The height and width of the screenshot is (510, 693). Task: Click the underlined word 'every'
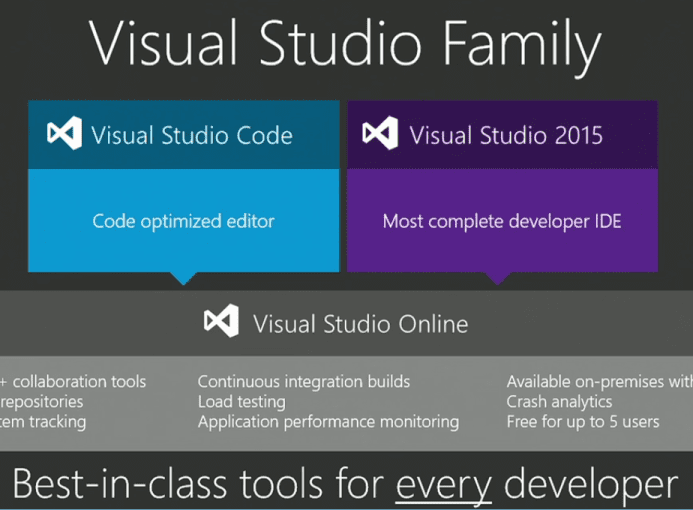point(443,486)
